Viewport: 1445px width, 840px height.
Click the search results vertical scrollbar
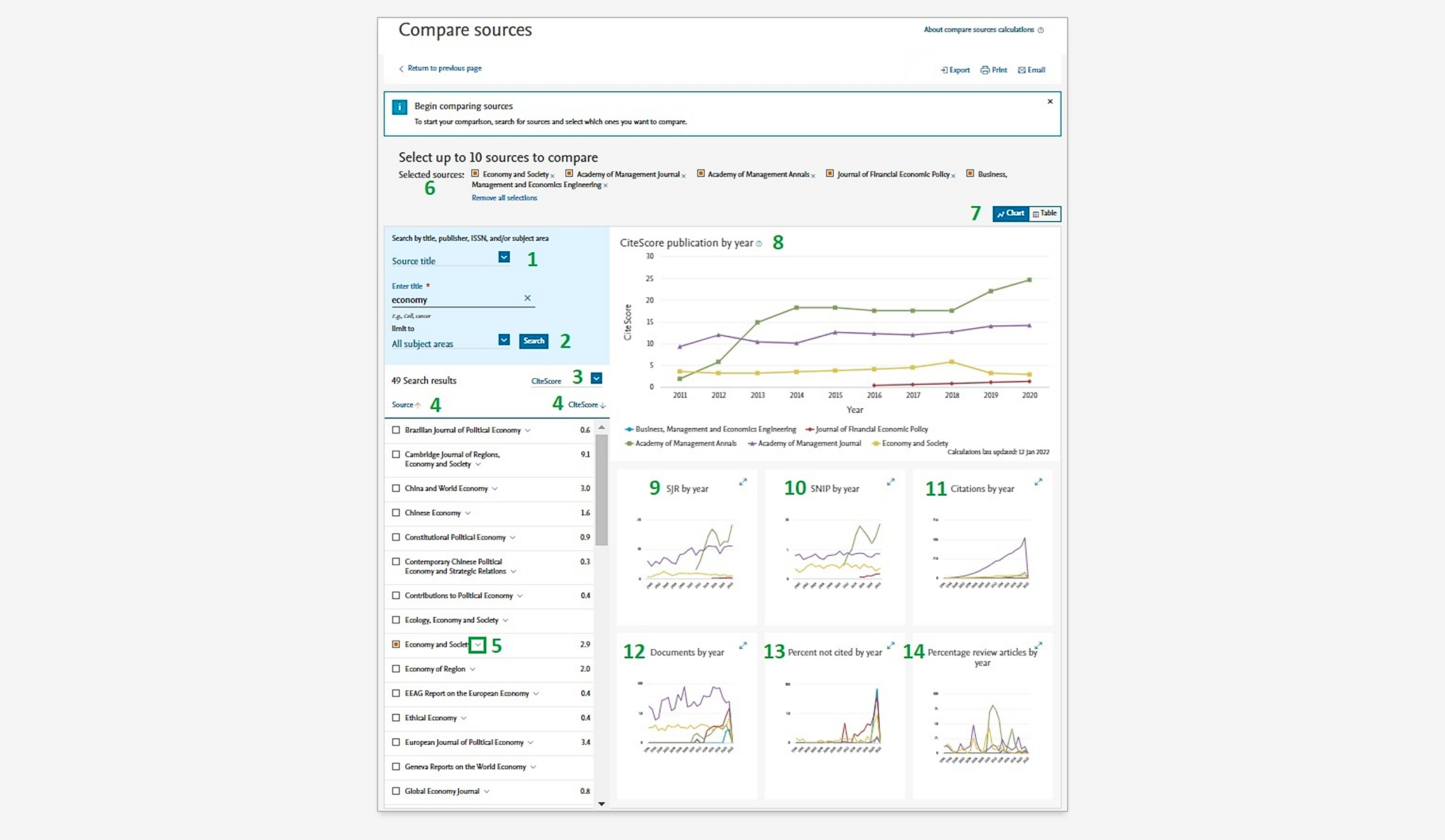[601, 490]
